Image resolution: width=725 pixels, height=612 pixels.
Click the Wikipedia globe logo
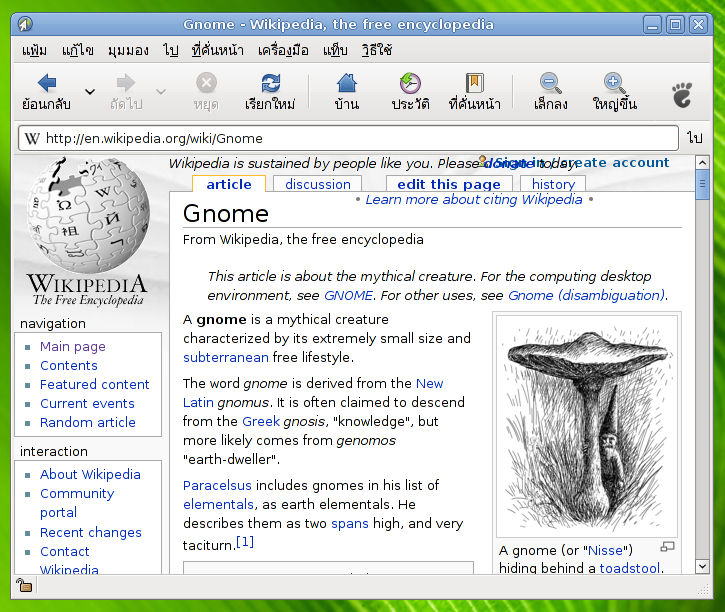pyautogui.click(x=88, y=215)
